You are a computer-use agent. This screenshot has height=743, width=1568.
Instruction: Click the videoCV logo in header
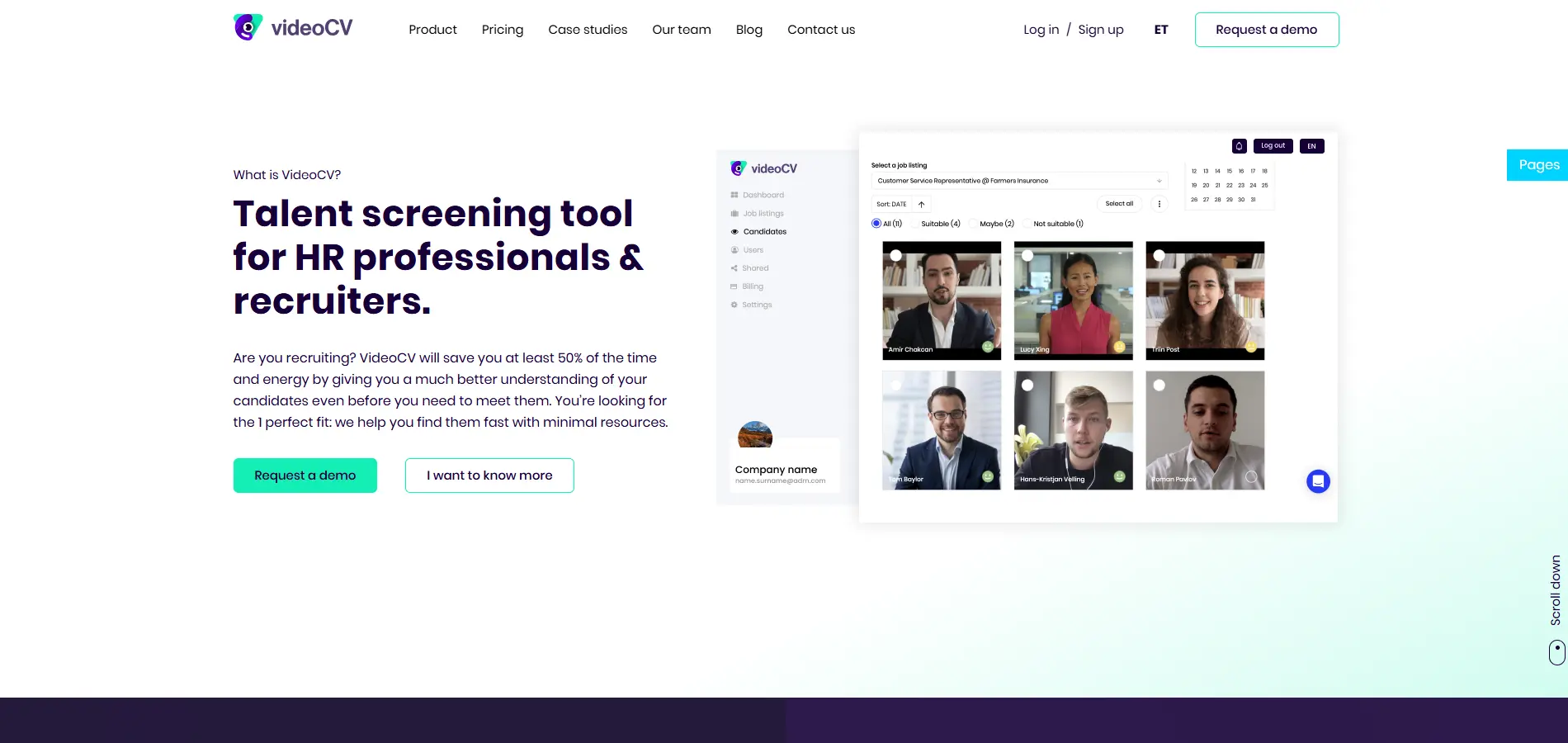pyautogui.click(x=293, y=28)
